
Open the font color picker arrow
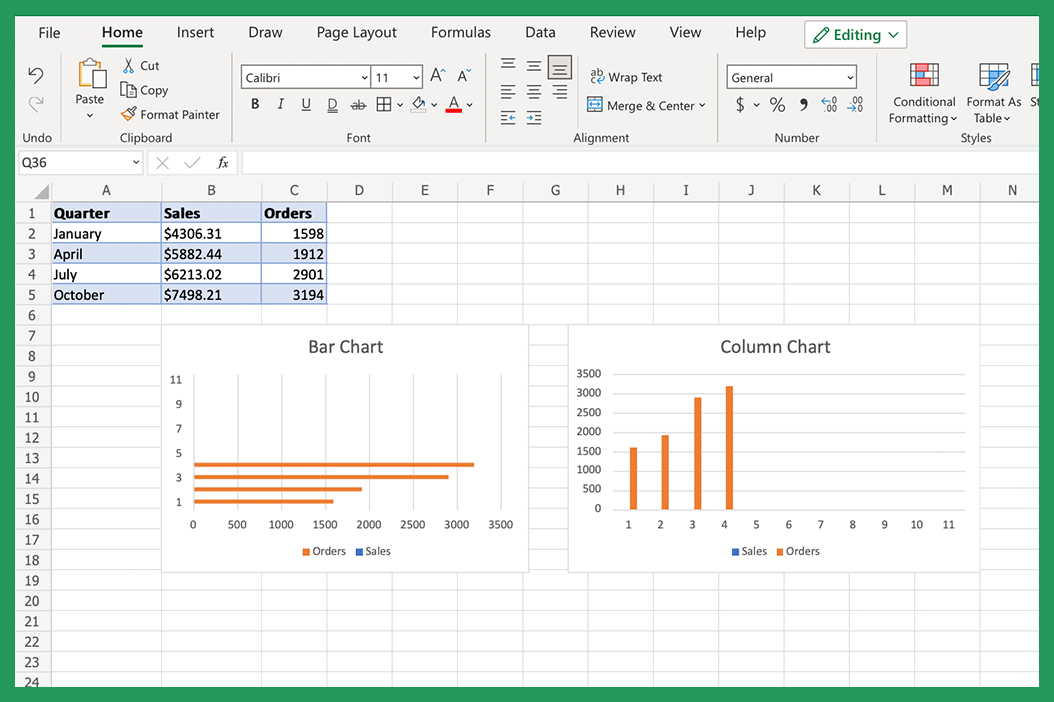coord(470,104)
